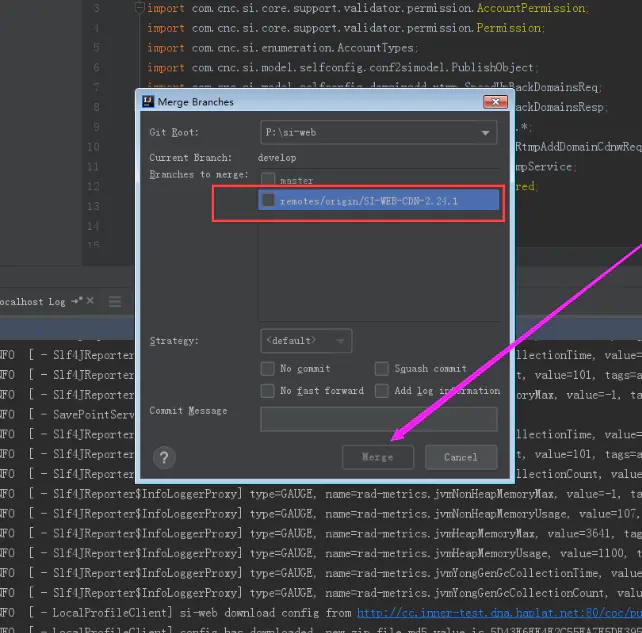
Task: Tick the master branch checkbox
Action: [x=268, y=179]
